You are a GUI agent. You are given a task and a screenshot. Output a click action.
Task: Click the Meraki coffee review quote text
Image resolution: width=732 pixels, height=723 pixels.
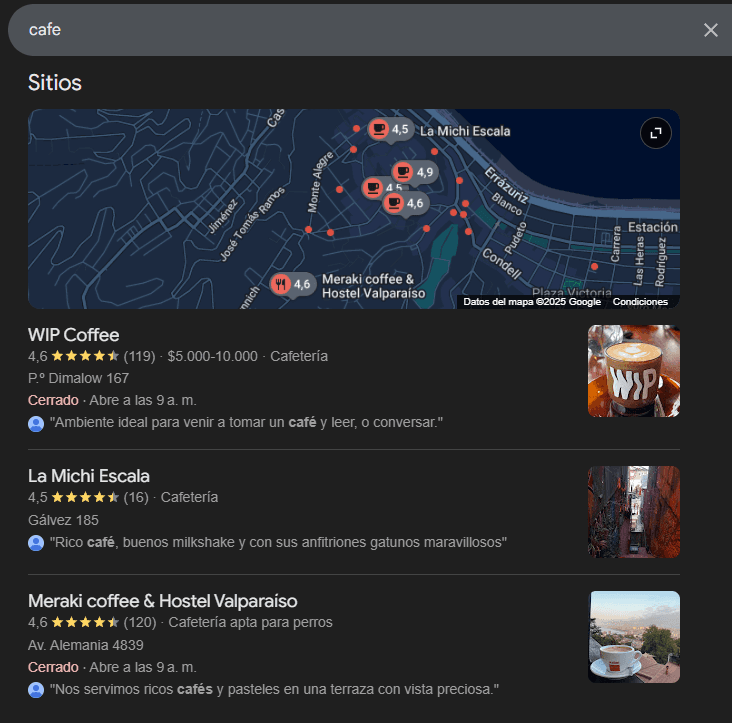coord(274,690)
